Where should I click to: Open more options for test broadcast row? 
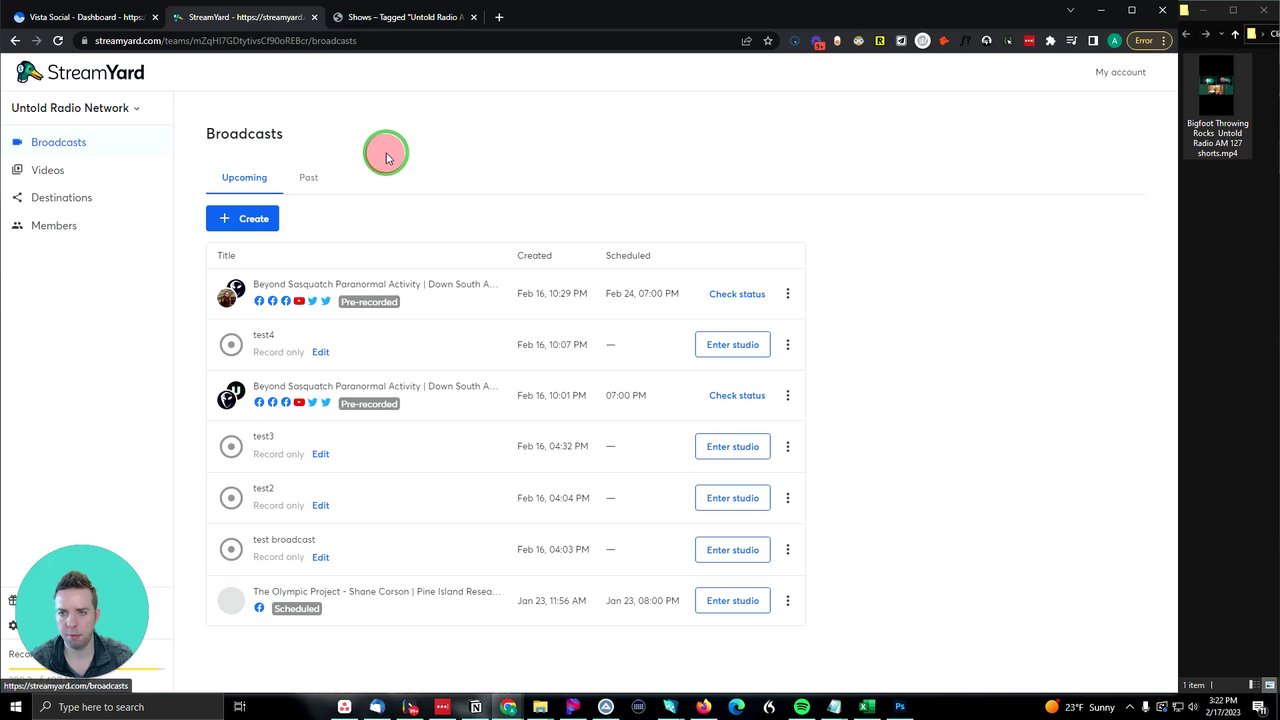pyautogui.click(x=787, y=550)
